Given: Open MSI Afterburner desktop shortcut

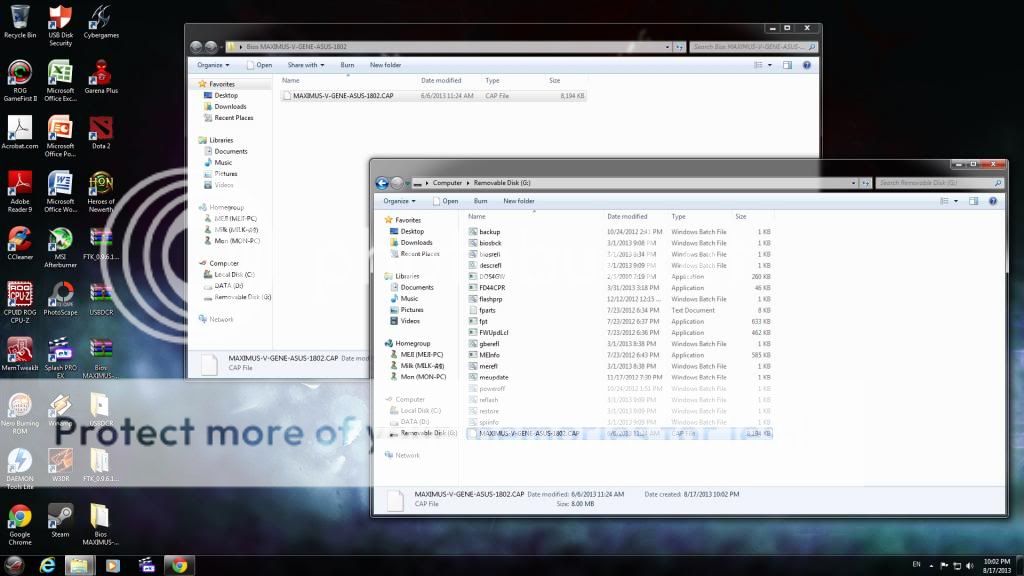Looking at the screenshot, I should (60, 239).
